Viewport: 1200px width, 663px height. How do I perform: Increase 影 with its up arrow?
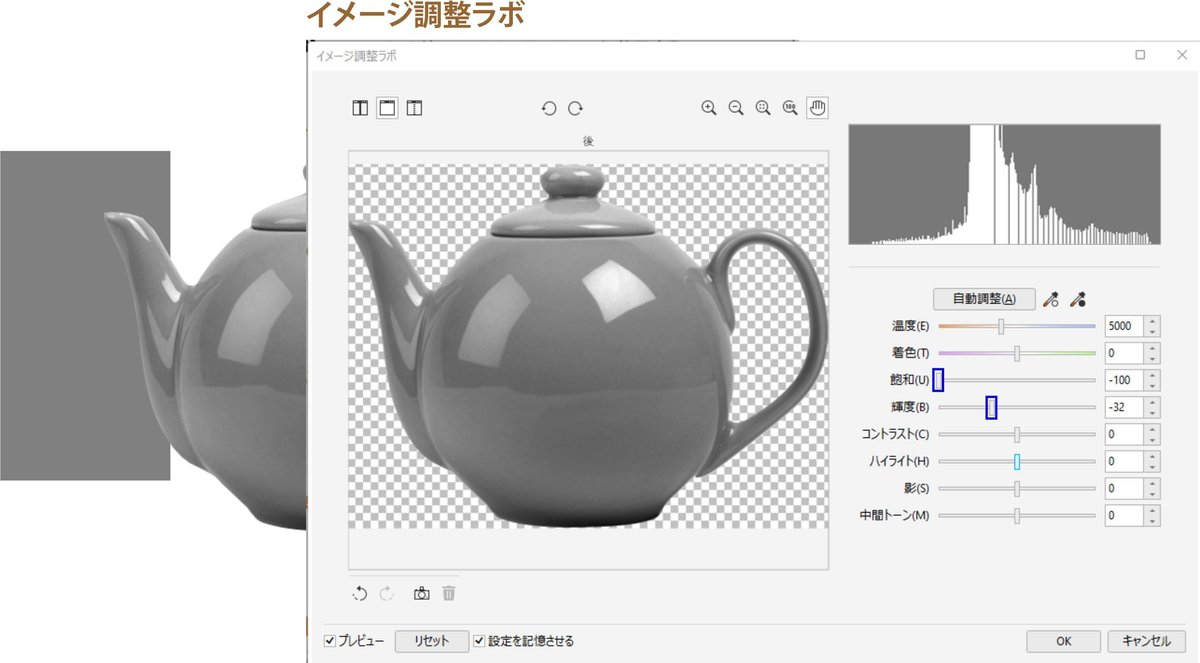click(x=1153, y=483)
